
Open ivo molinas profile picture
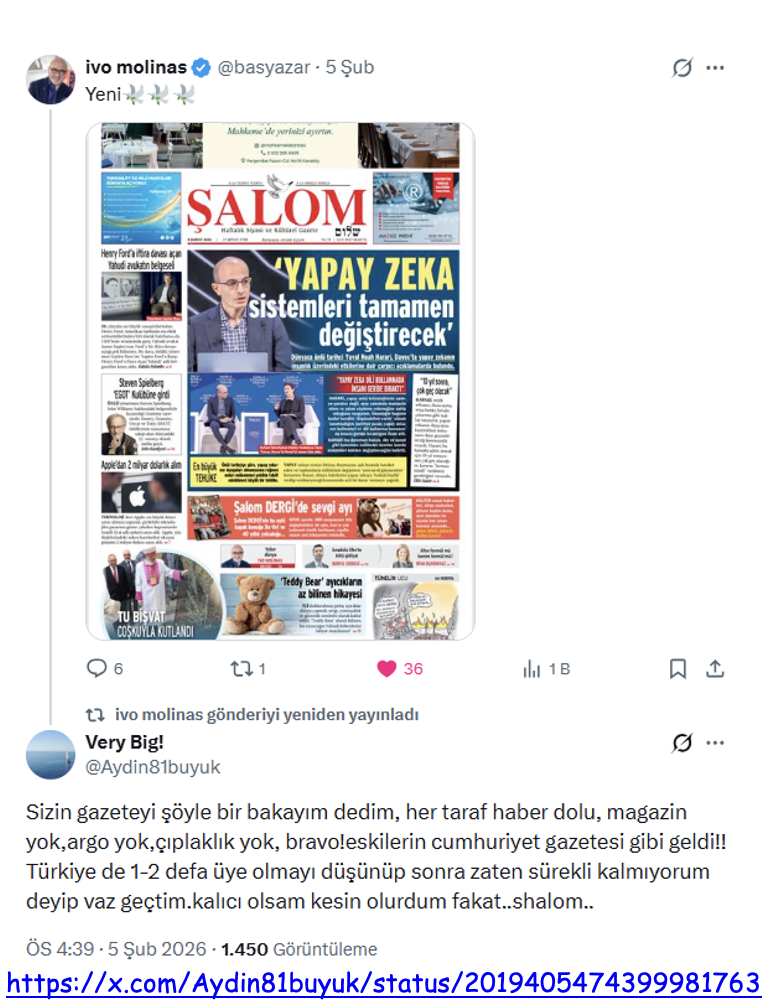pos(51,80)
